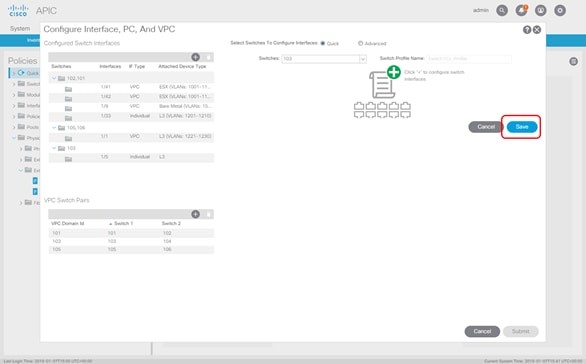Select VPC pair row with domain 105

point(131,250)
